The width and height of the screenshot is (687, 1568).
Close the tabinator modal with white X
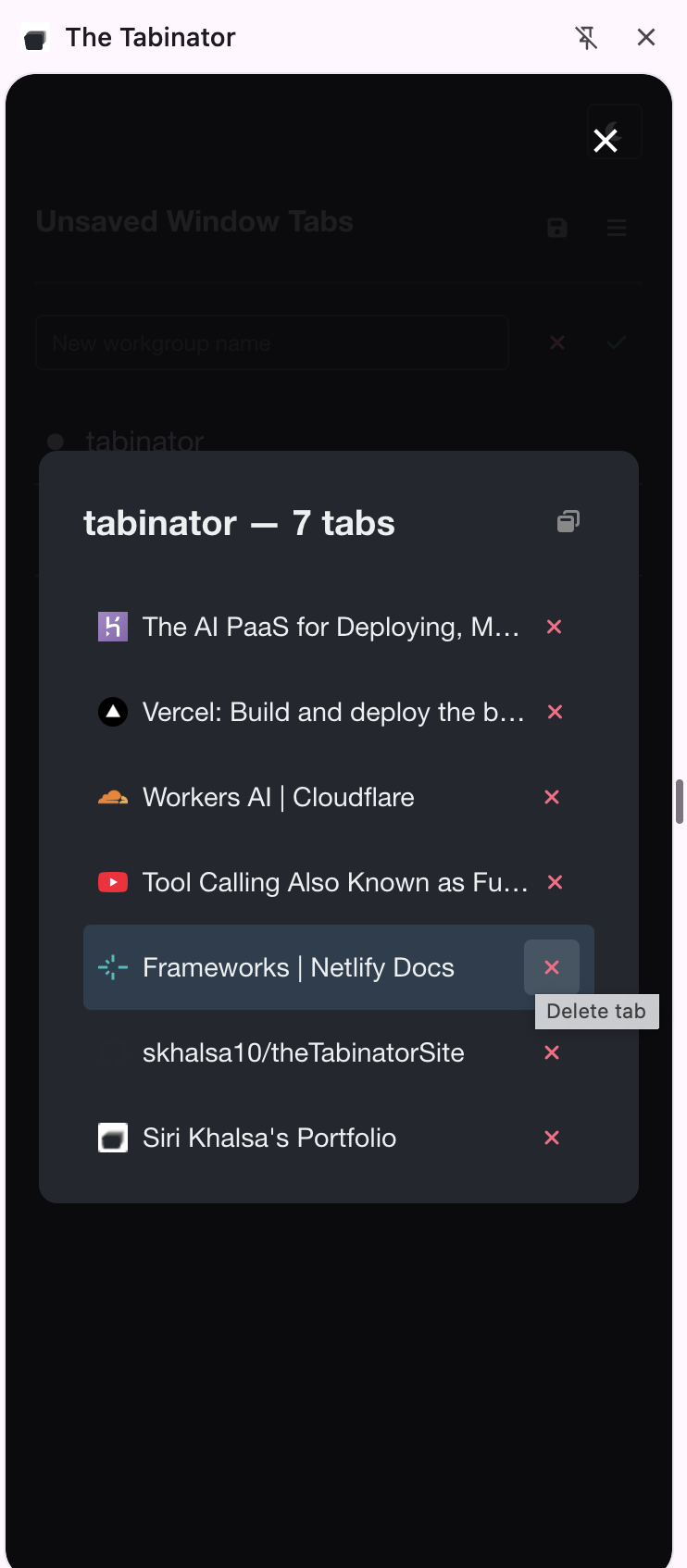pyautogui.click(x=606, y=141)
